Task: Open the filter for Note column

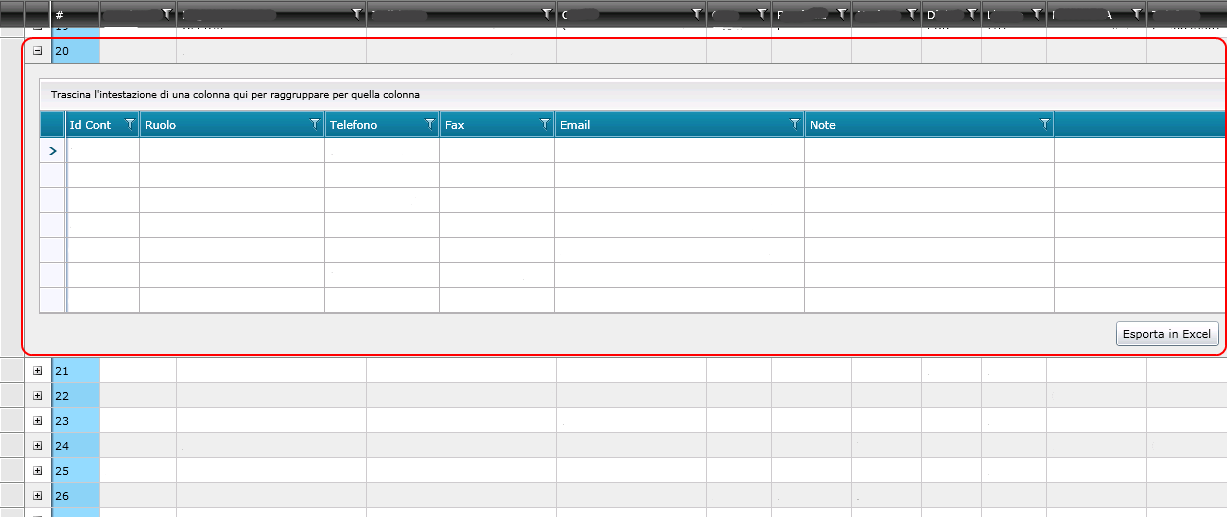Action: tap(1044, 125)
